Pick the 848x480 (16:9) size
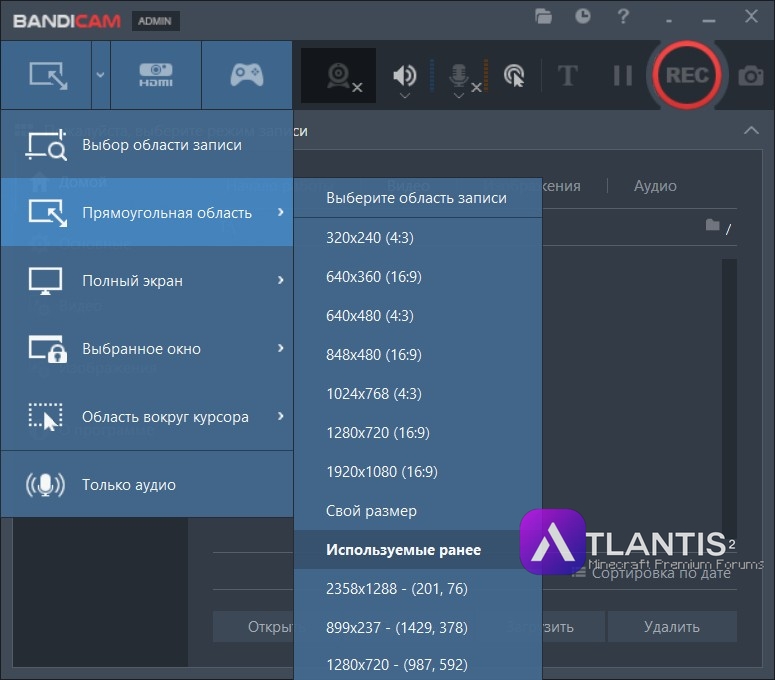 coord(418,355)
